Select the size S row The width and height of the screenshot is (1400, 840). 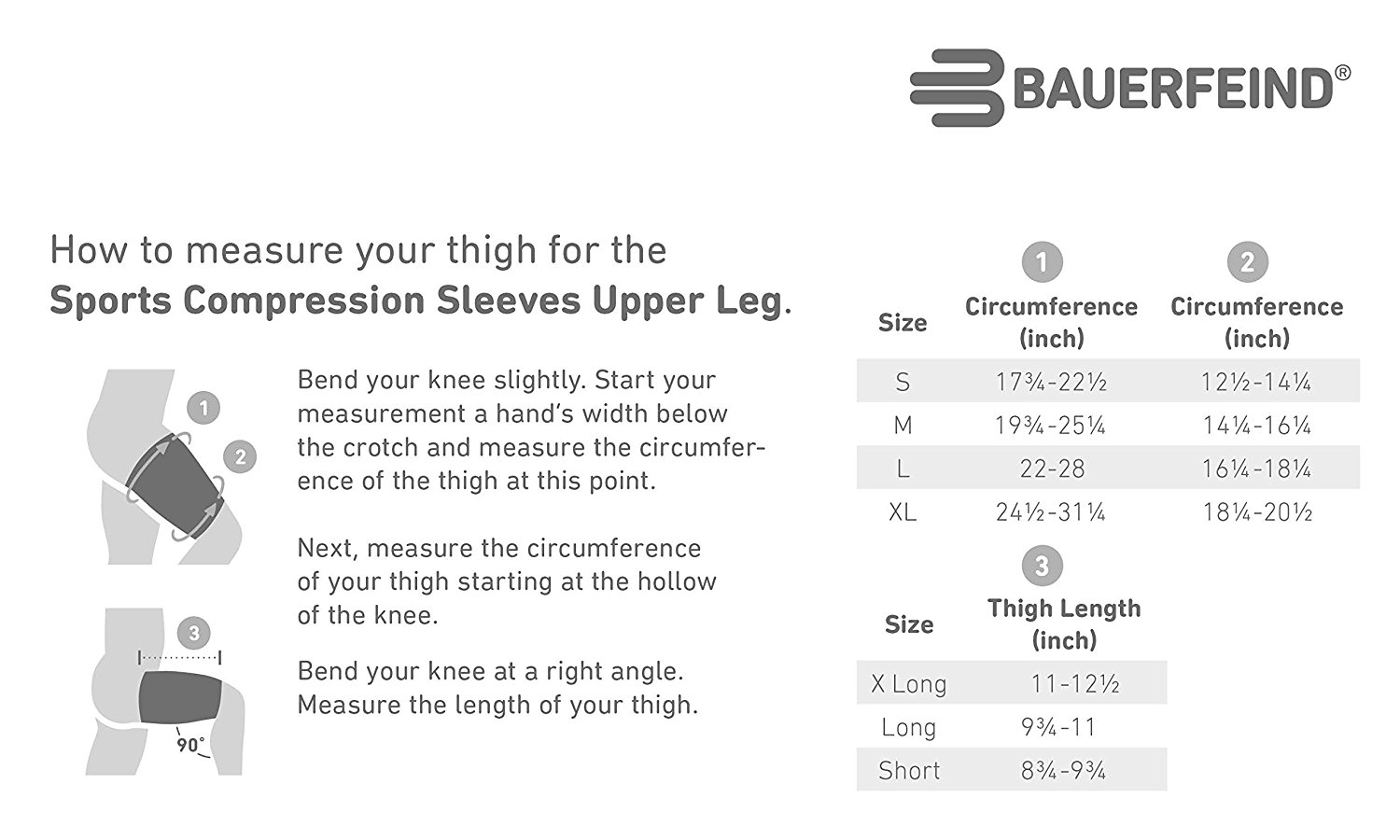click(1108, 381)
